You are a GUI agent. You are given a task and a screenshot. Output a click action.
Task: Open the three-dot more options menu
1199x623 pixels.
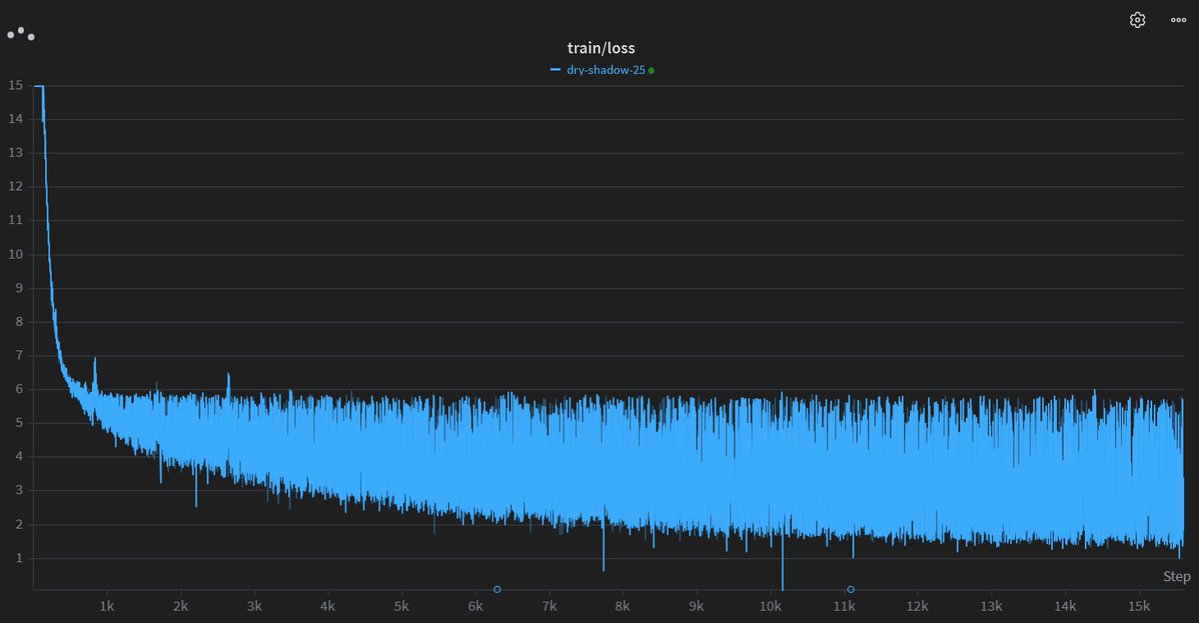[1178, 20]
